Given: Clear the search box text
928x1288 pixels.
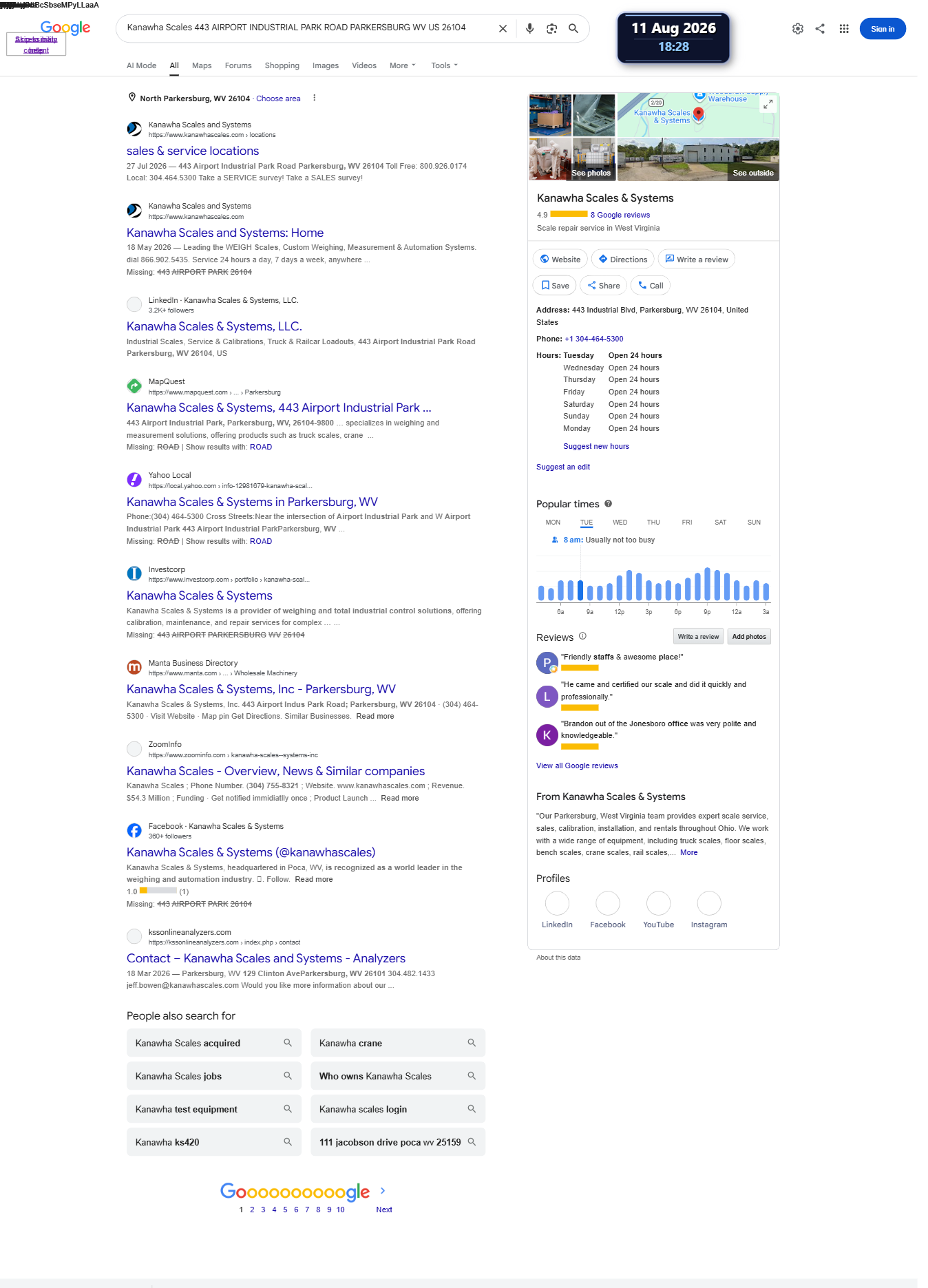Looking at the screenshot, I should 503,28.
